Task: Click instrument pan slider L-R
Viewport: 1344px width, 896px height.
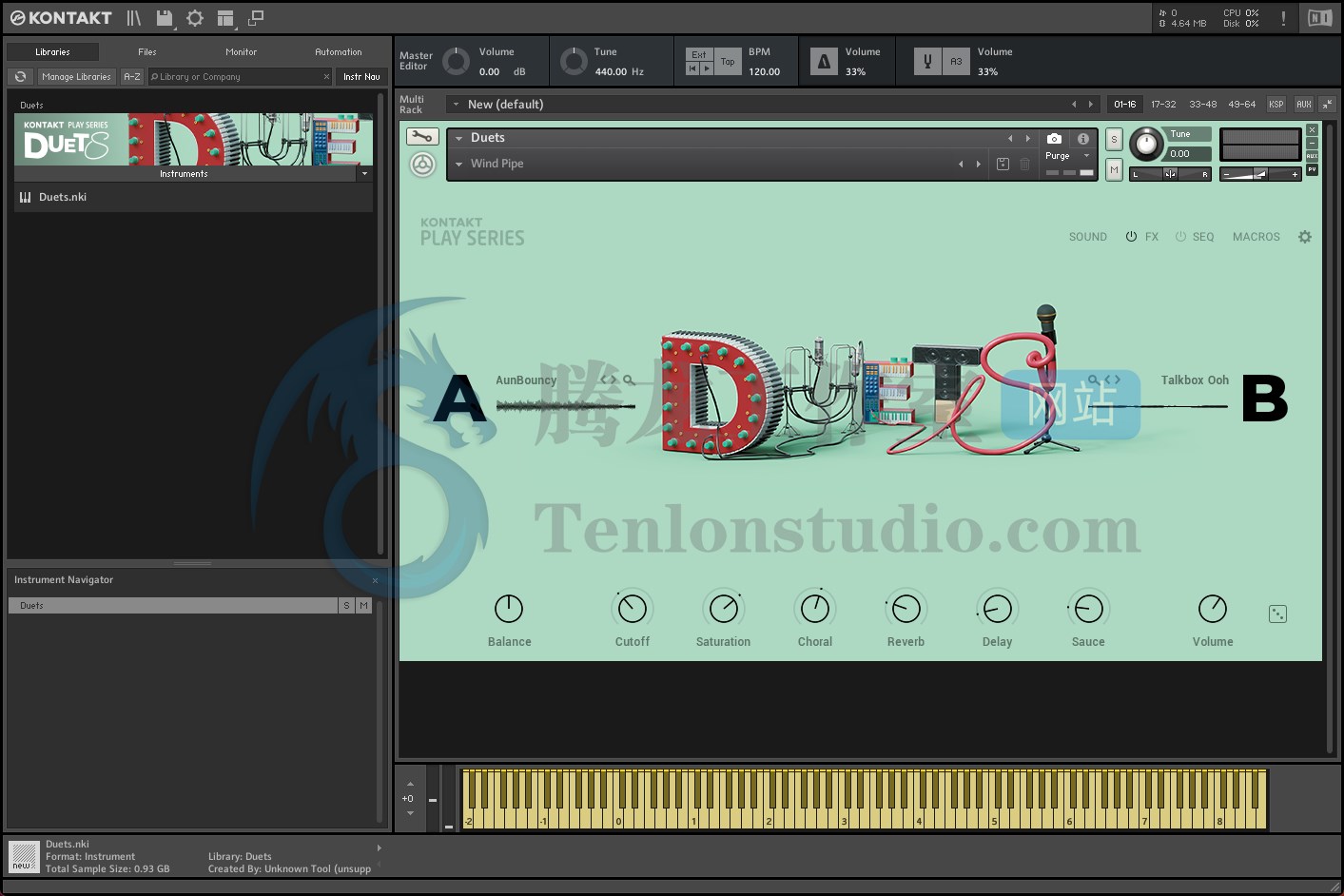Action: (1170, 174)
